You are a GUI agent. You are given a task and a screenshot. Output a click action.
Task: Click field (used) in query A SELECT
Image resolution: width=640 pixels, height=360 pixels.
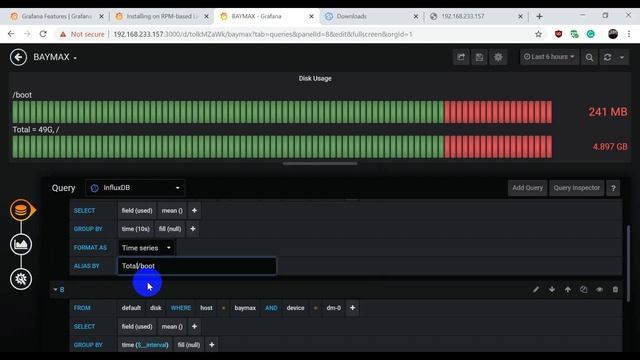pos(137,211)
